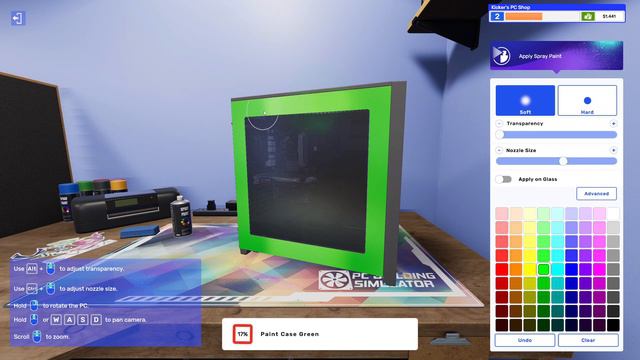Screen dimensions: 640x360
Task: Click the Transparency slider track
Action: pos(556,135)
